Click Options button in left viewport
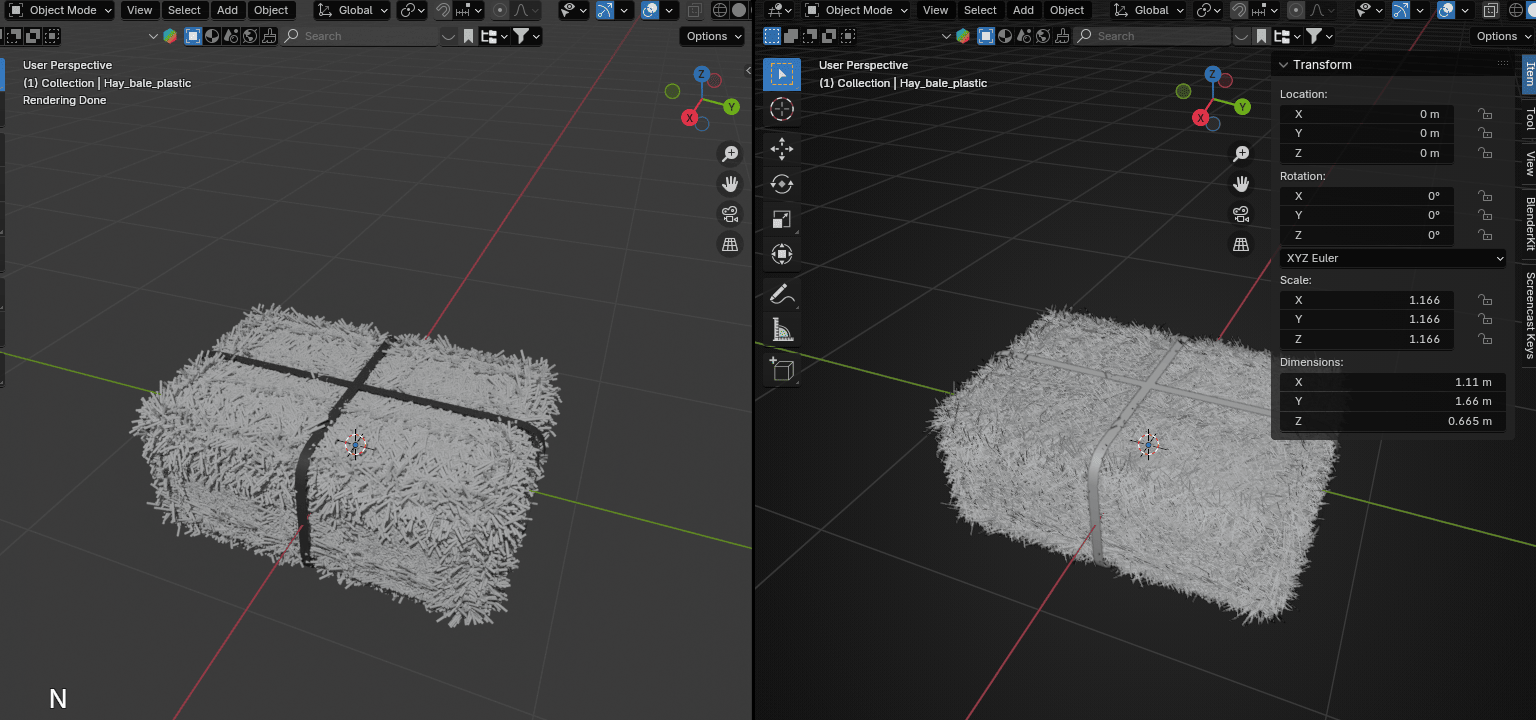The image size is (1536, 720). 713,36
